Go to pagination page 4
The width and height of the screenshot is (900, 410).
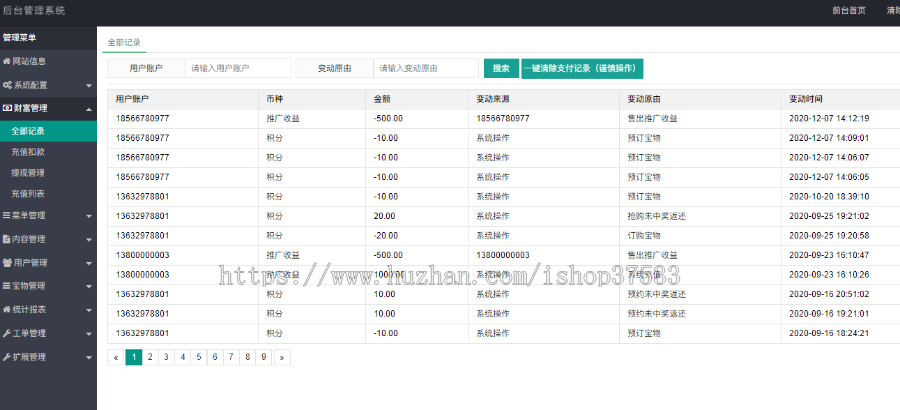(183, 357)
